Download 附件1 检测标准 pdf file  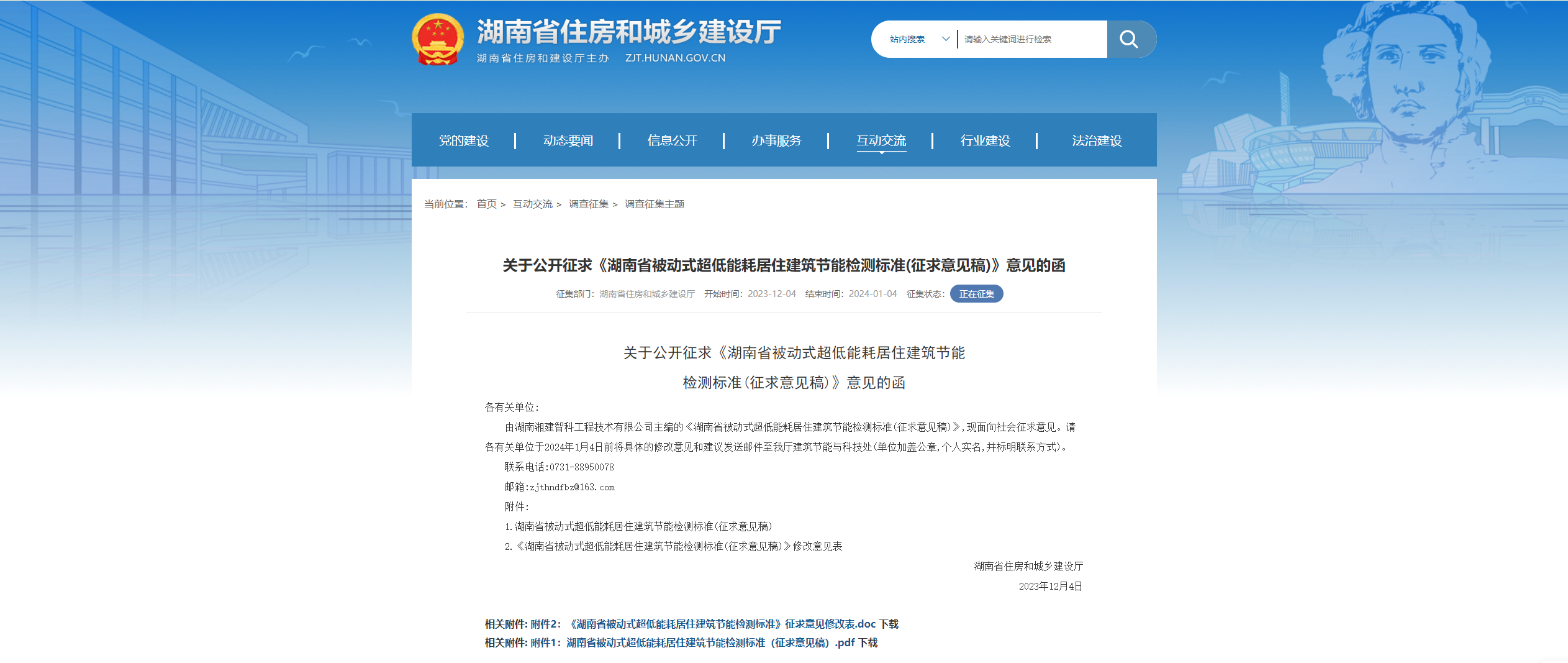702,644
